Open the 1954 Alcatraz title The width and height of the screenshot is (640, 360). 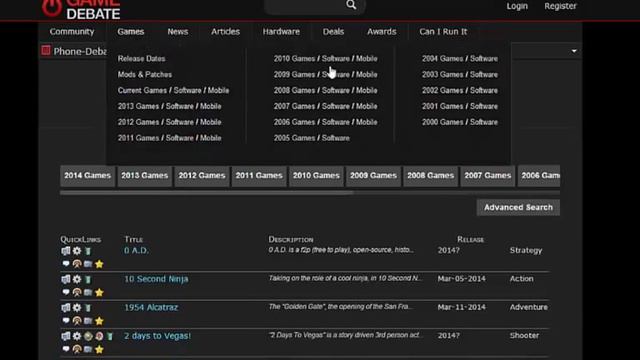click(x=151, y=307)
